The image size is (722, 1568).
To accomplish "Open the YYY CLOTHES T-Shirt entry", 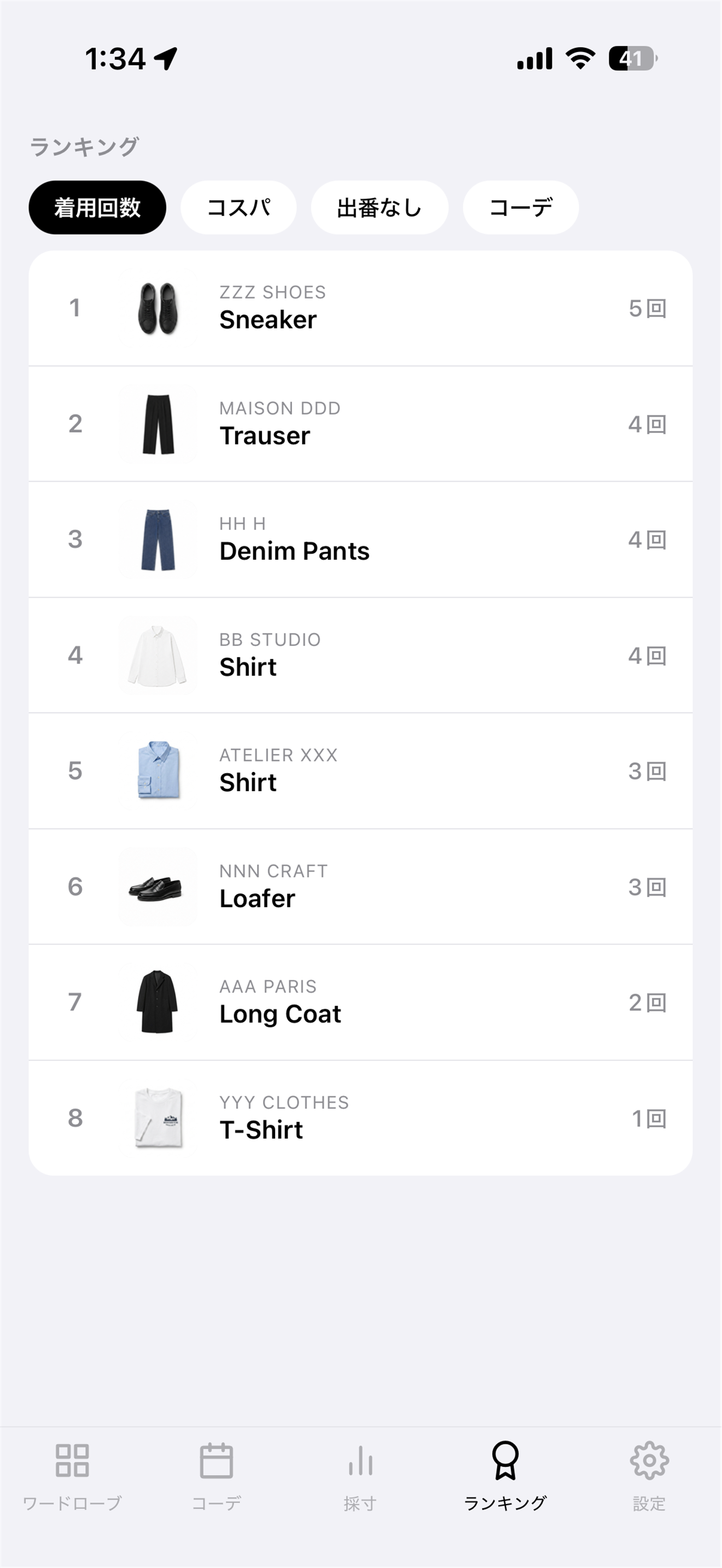I will coord(360,1118).
